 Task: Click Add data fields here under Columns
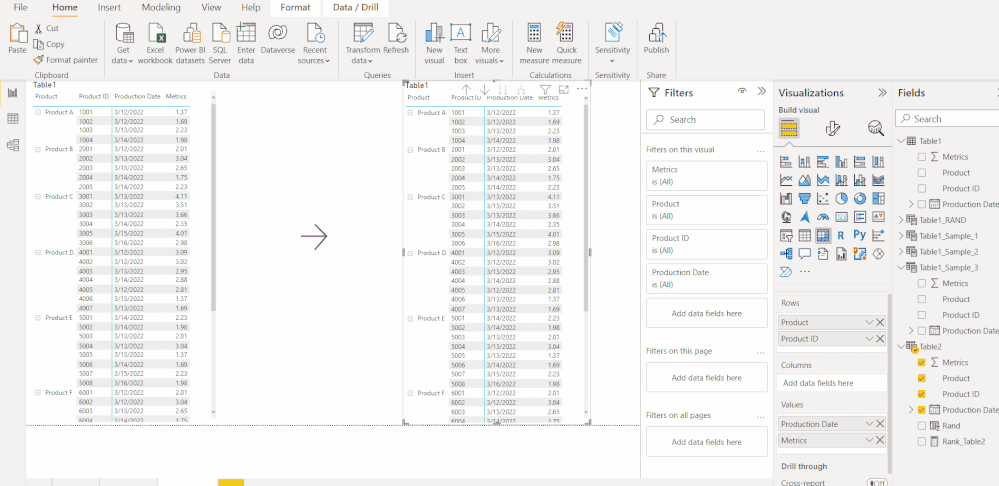point(831,383)
